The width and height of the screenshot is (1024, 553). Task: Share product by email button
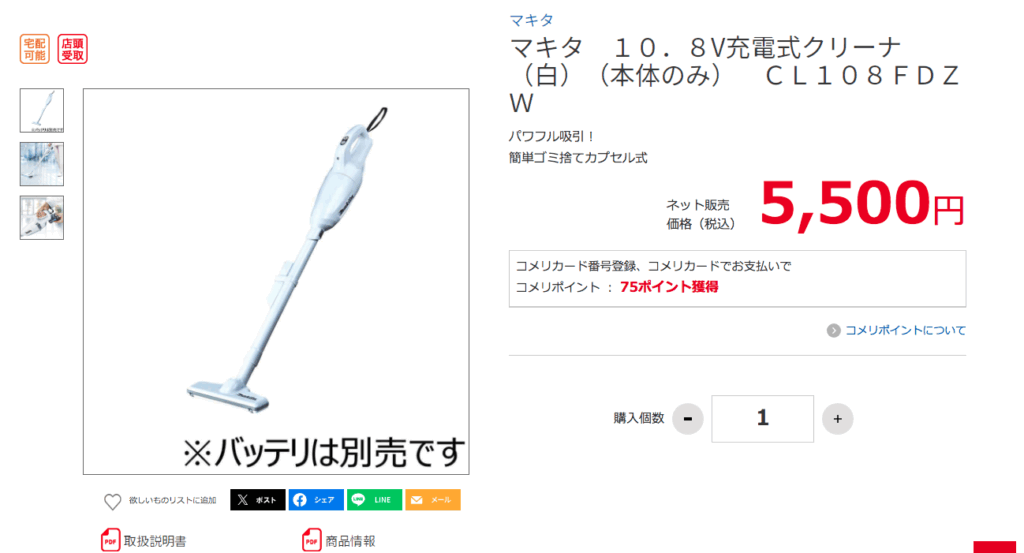(433, 500)
